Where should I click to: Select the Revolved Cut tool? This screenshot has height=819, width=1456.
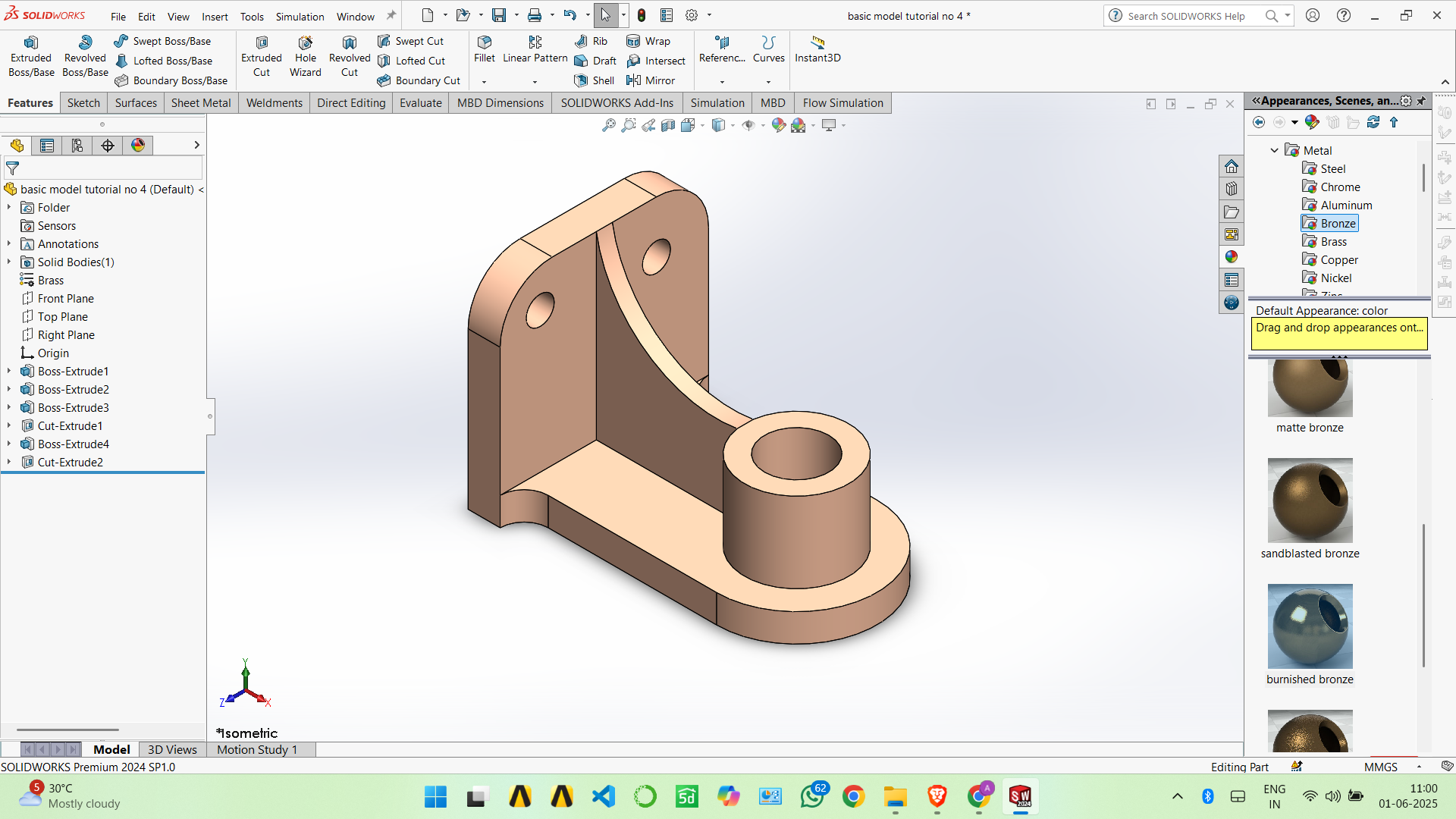click(350, 57)
